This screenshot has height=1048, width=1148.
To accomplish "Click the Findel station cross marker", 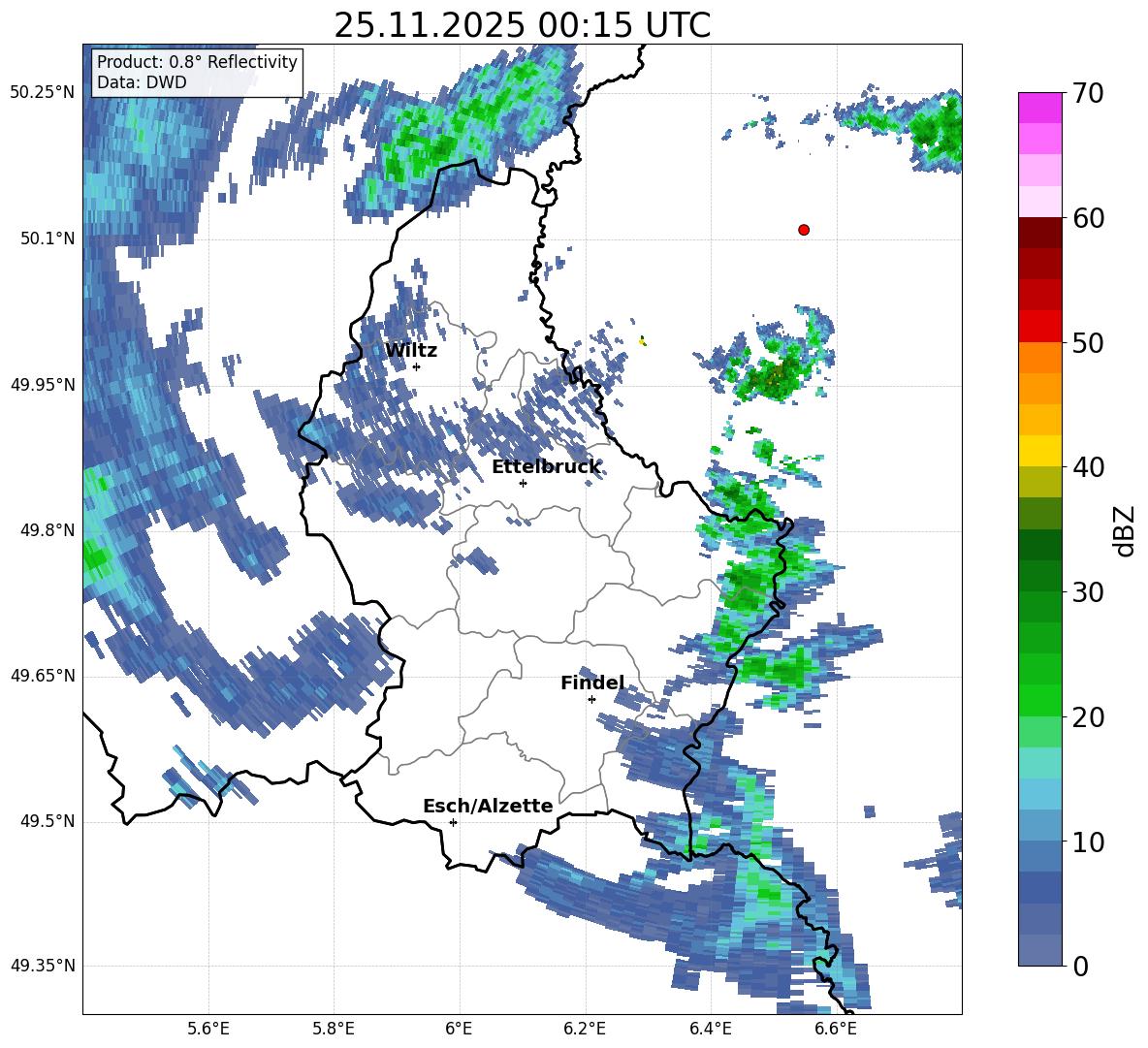I will click(x=591, y=699).
